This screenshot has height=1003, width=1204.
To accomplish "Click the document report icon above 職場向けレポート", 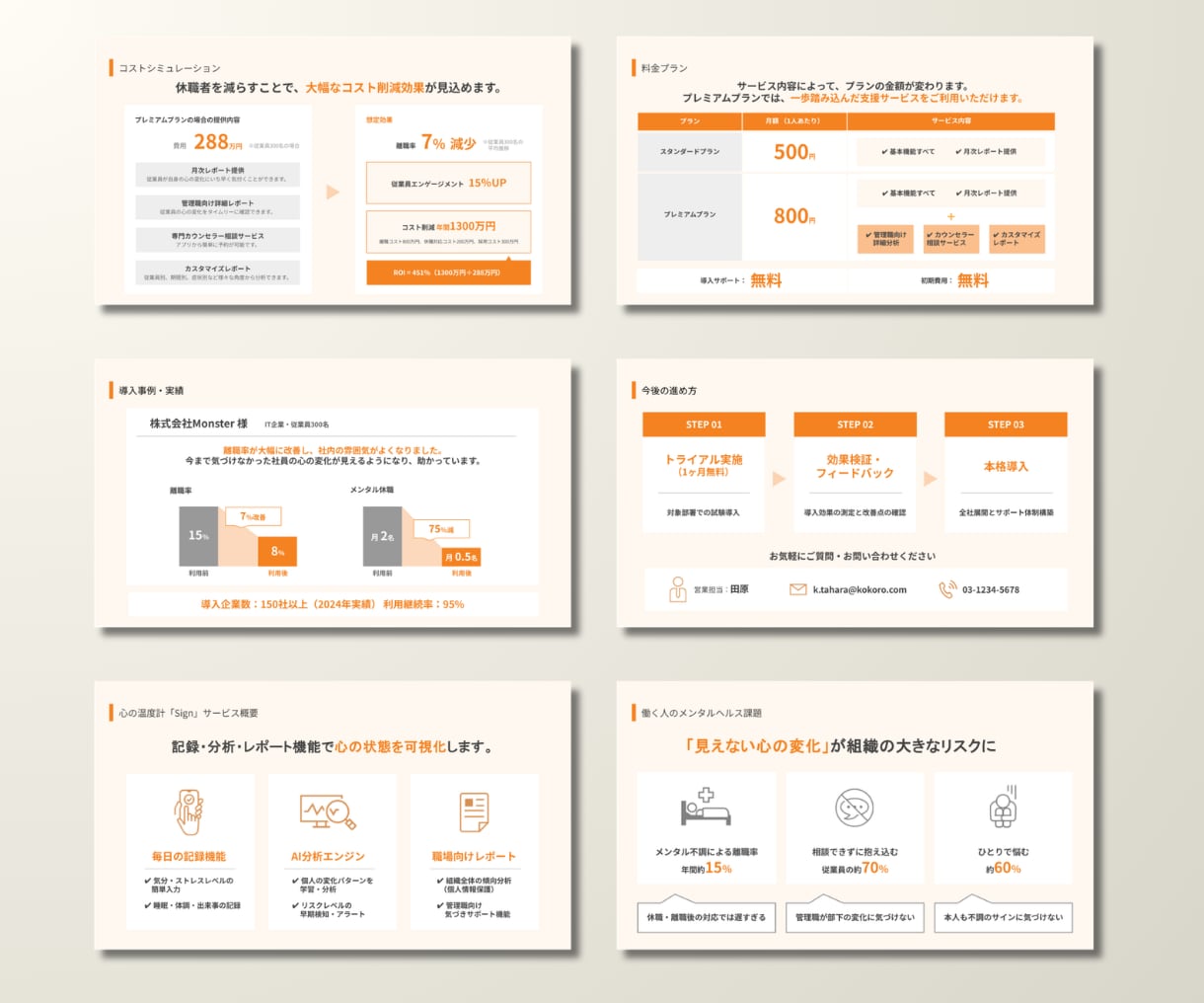I will pyautogui.click(x=475, y=812).
